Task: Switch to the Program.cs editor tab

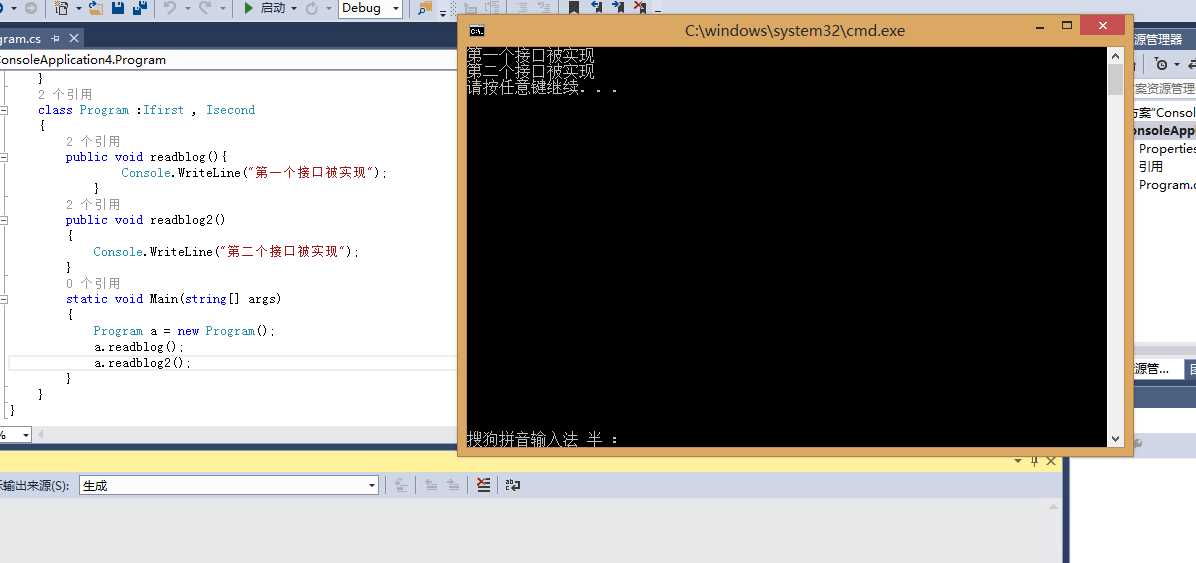Action: [x=21, y=38]
